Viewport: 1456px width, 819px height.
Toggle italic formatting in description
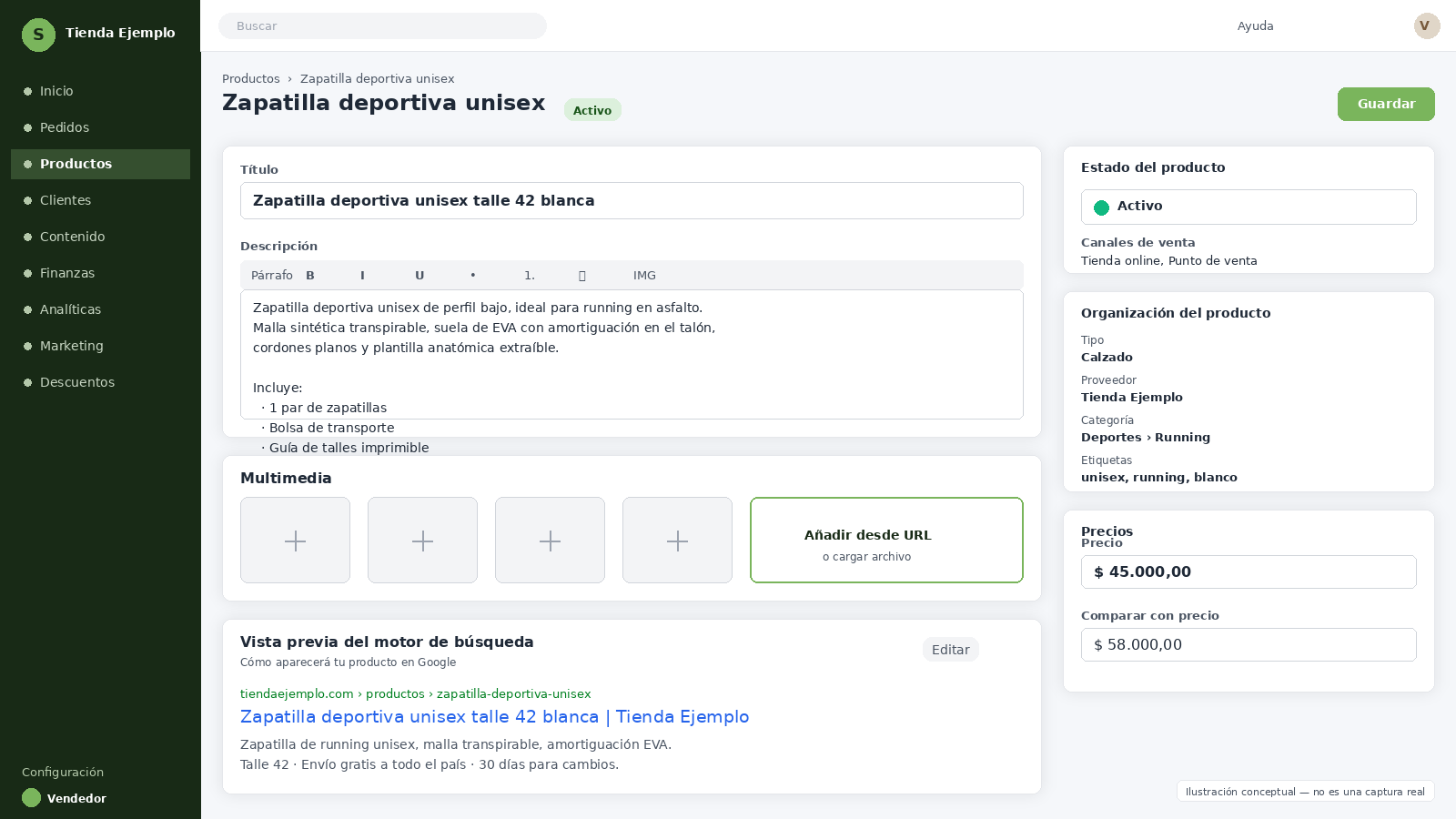coord(362,275)
